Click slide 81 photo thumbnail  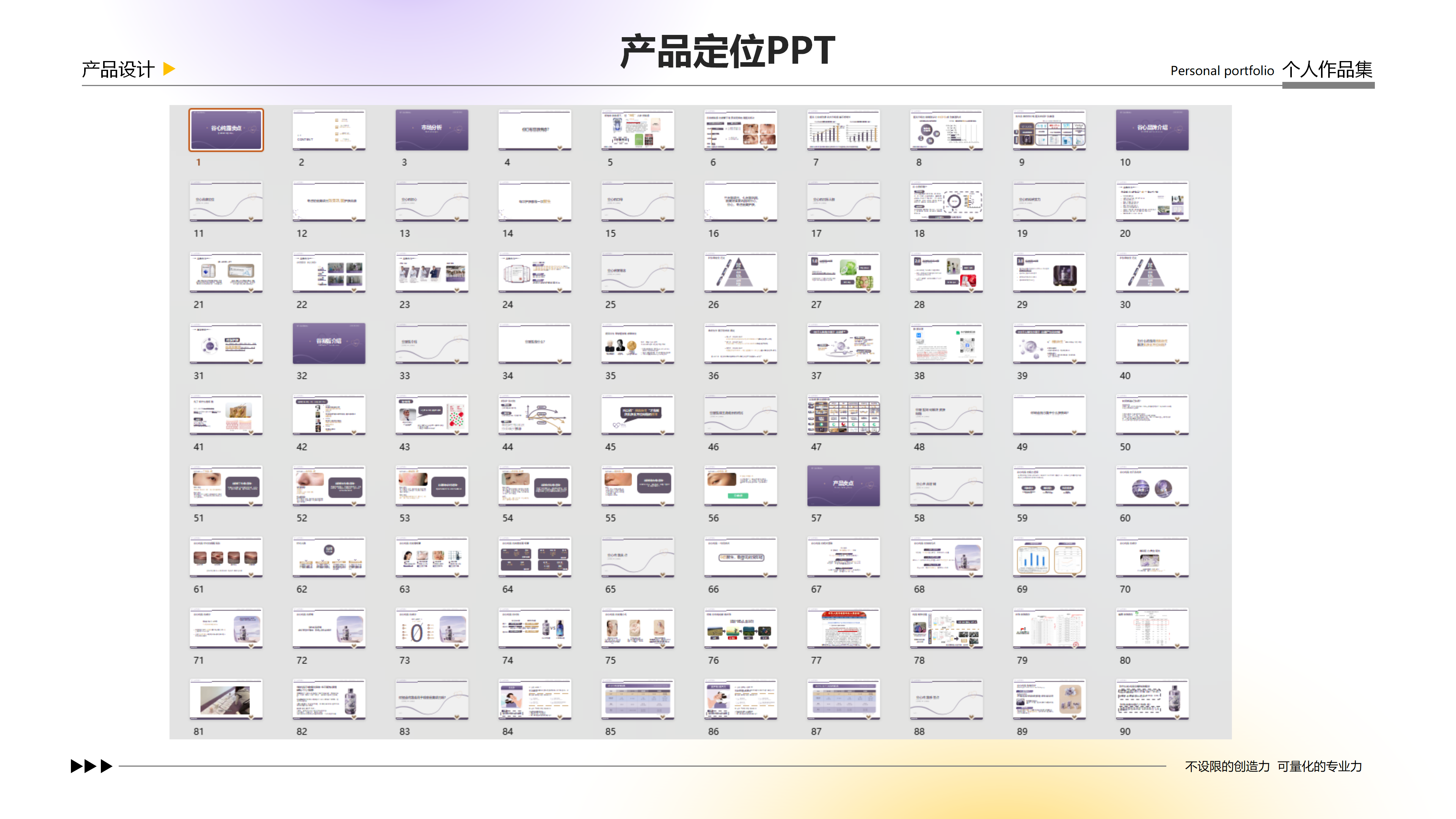[226, 699]
